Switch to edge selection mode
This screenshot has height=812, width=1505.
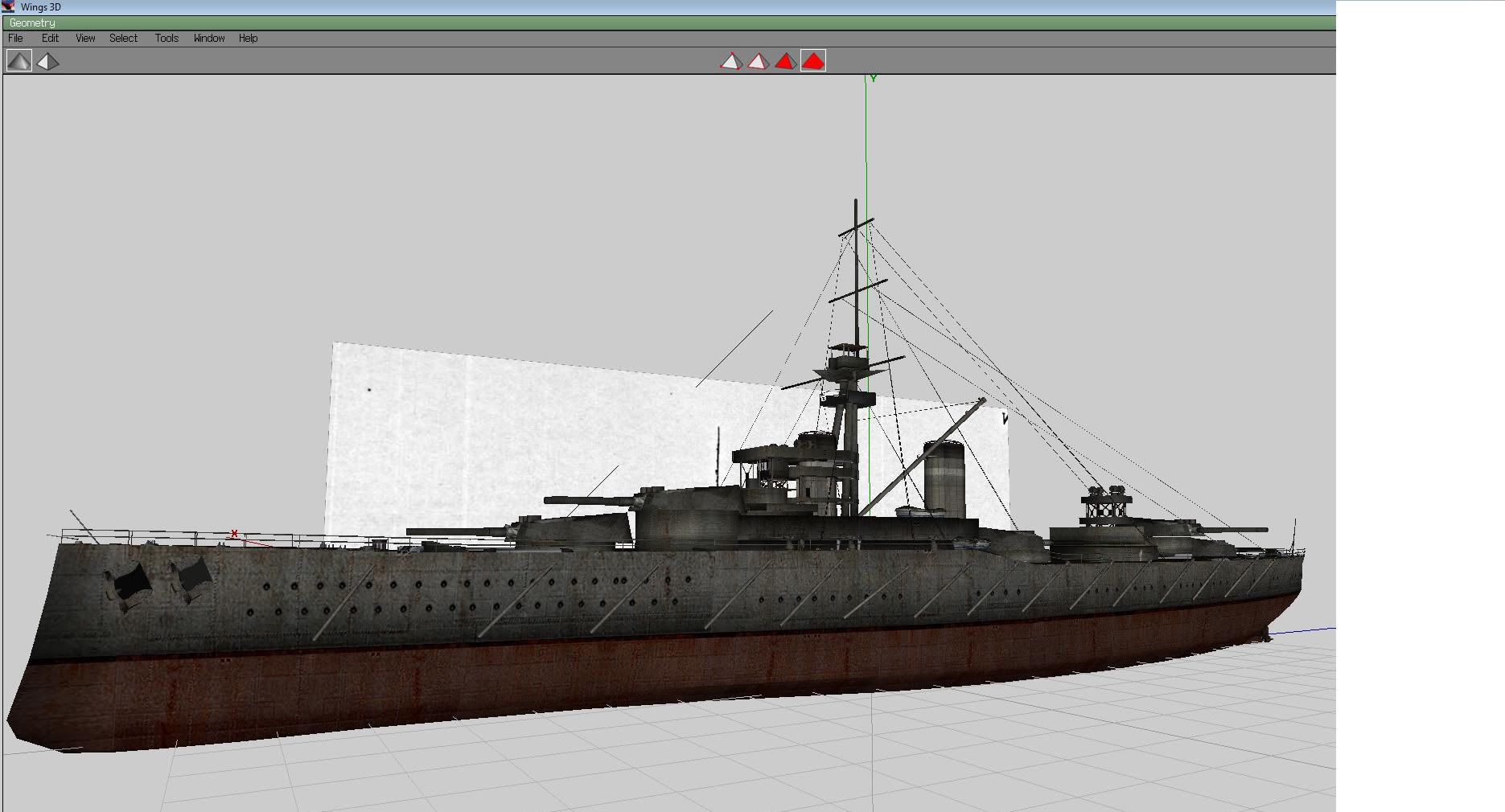758,61
